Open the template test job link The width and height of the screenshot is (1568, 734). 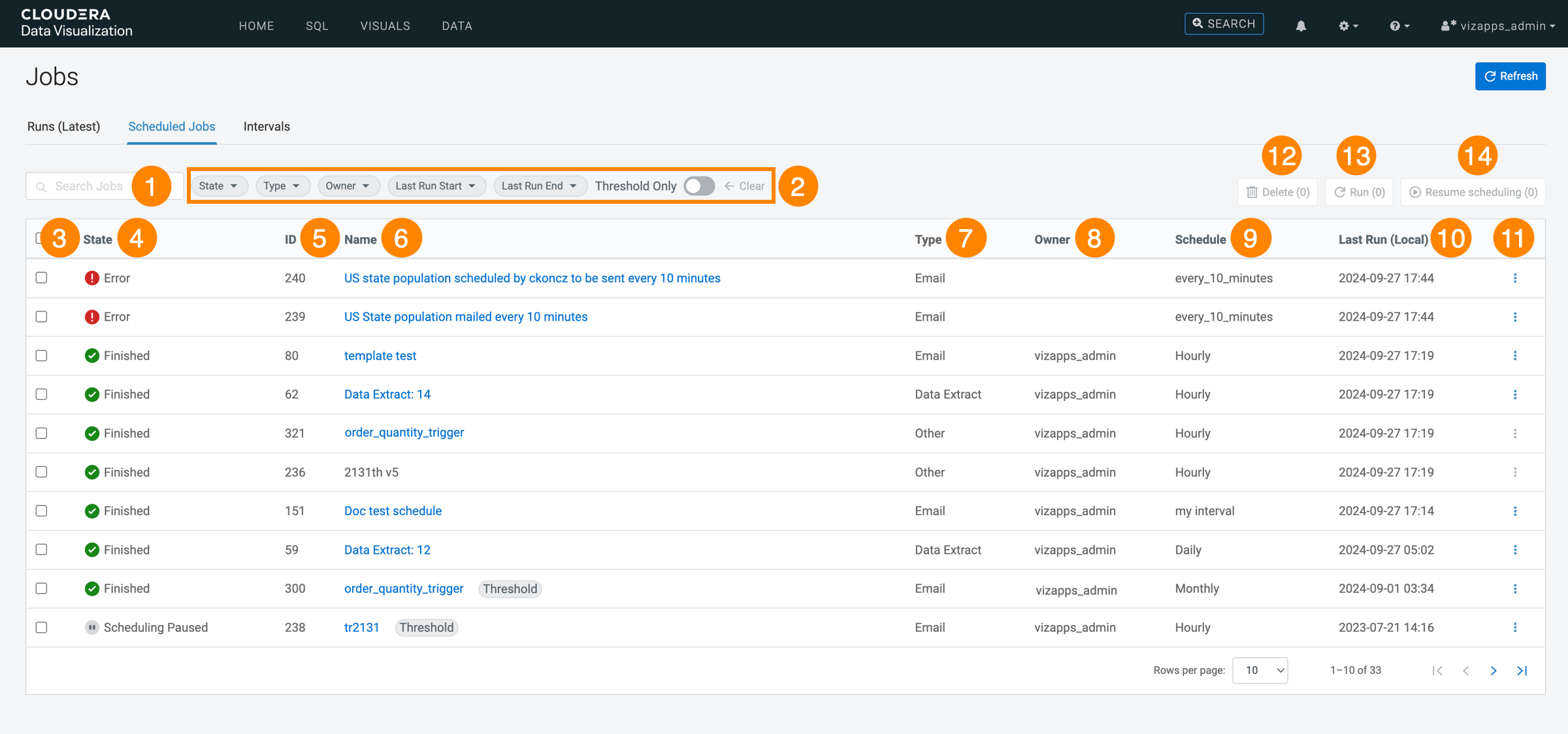tap(380, 356)
